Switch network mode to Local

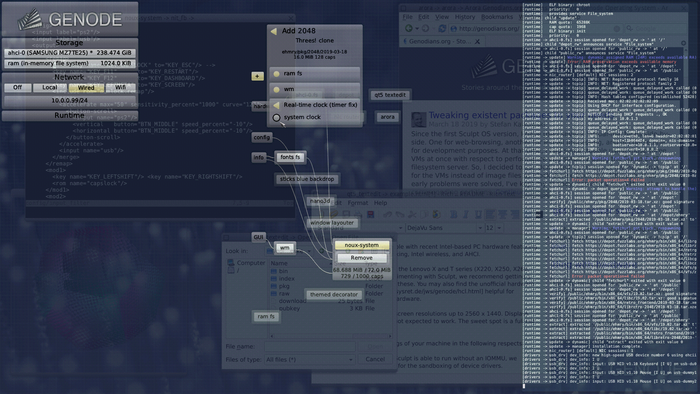50,87
